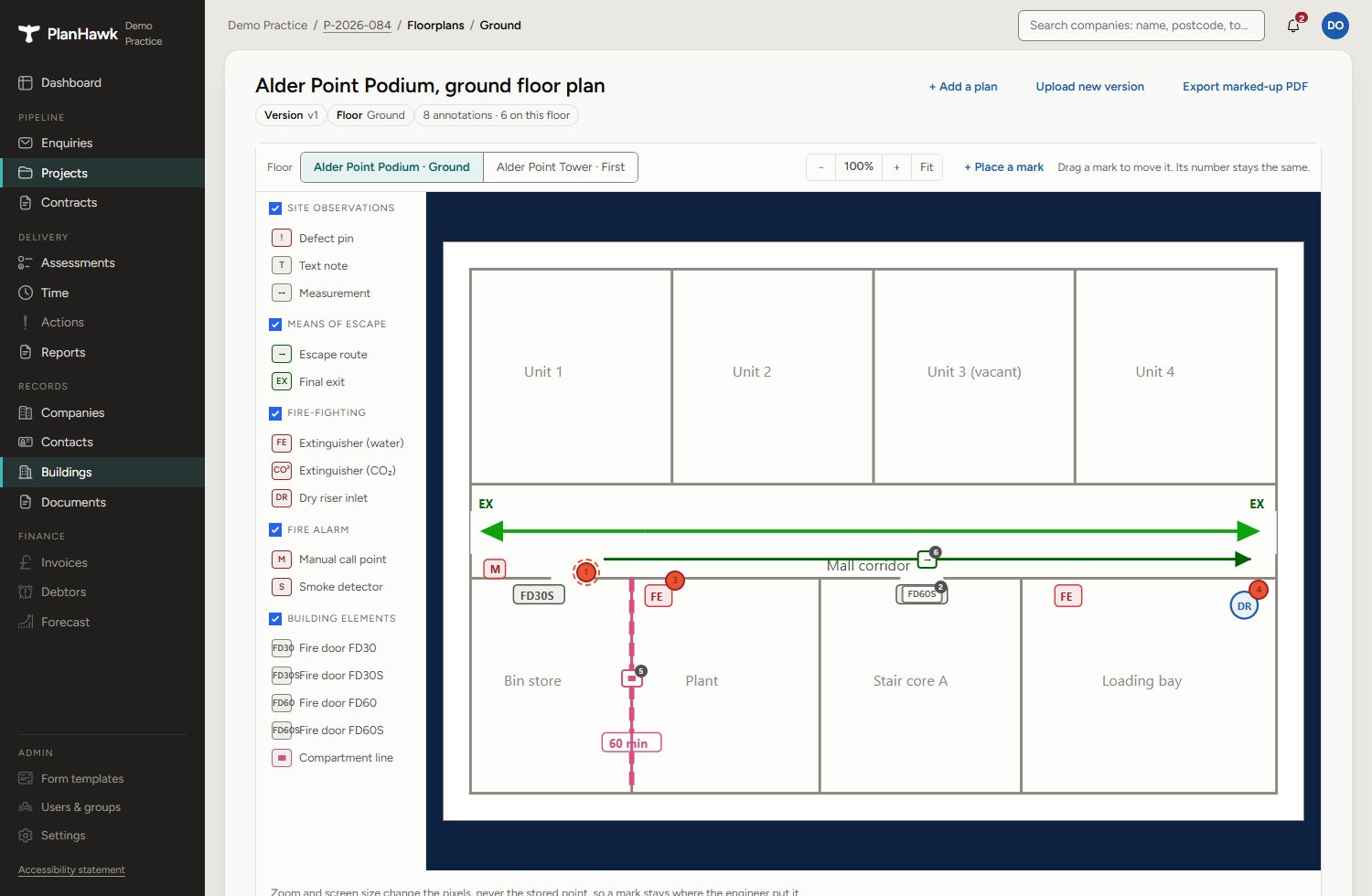Choose the Fire door FD30 symbol
The width and height of the screenshot is (1372, 896).
(282, 647)
